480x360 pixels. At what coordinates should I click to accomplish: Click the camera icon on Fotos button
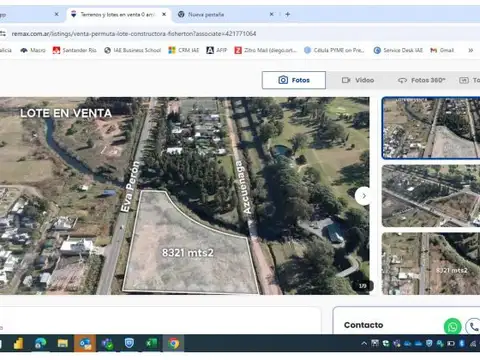tap(283, 80)
